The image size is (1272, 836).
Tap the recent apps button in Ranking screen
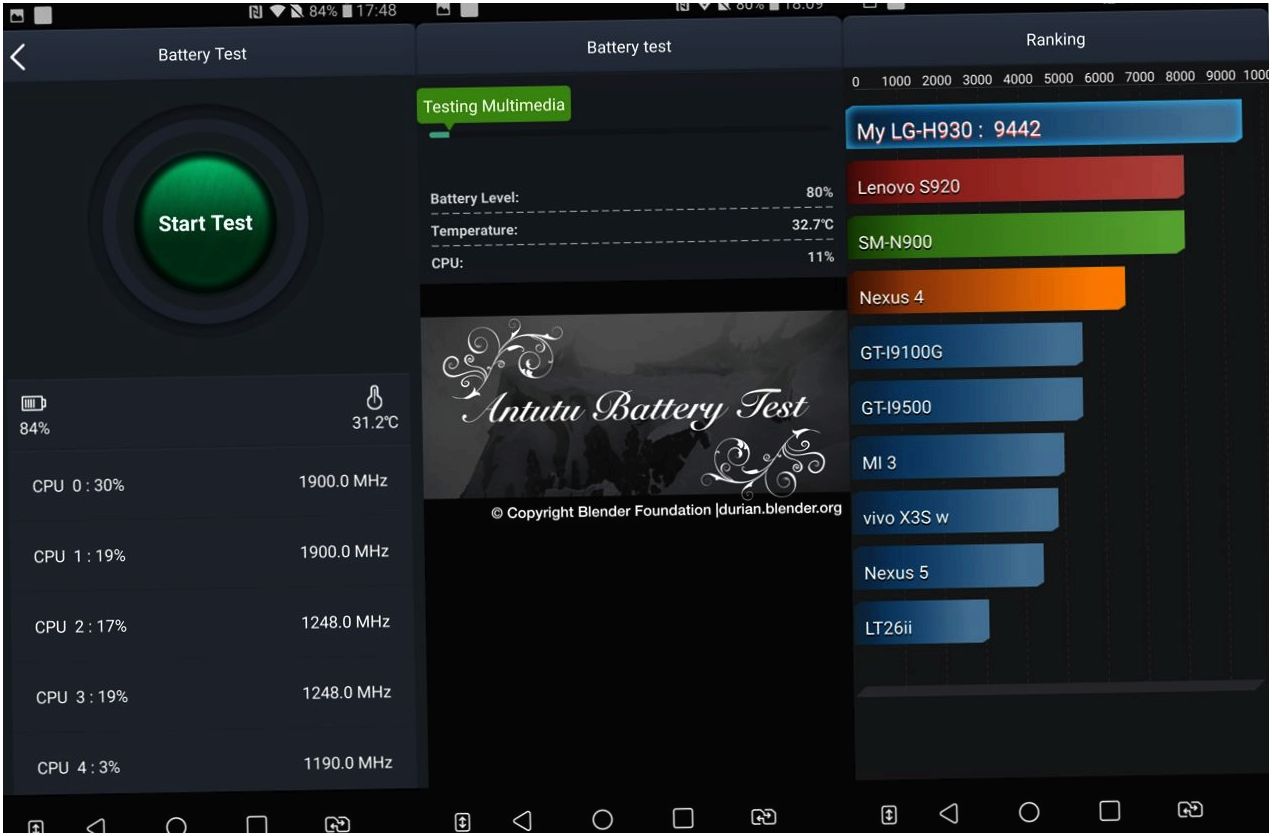click(1109, 810)
